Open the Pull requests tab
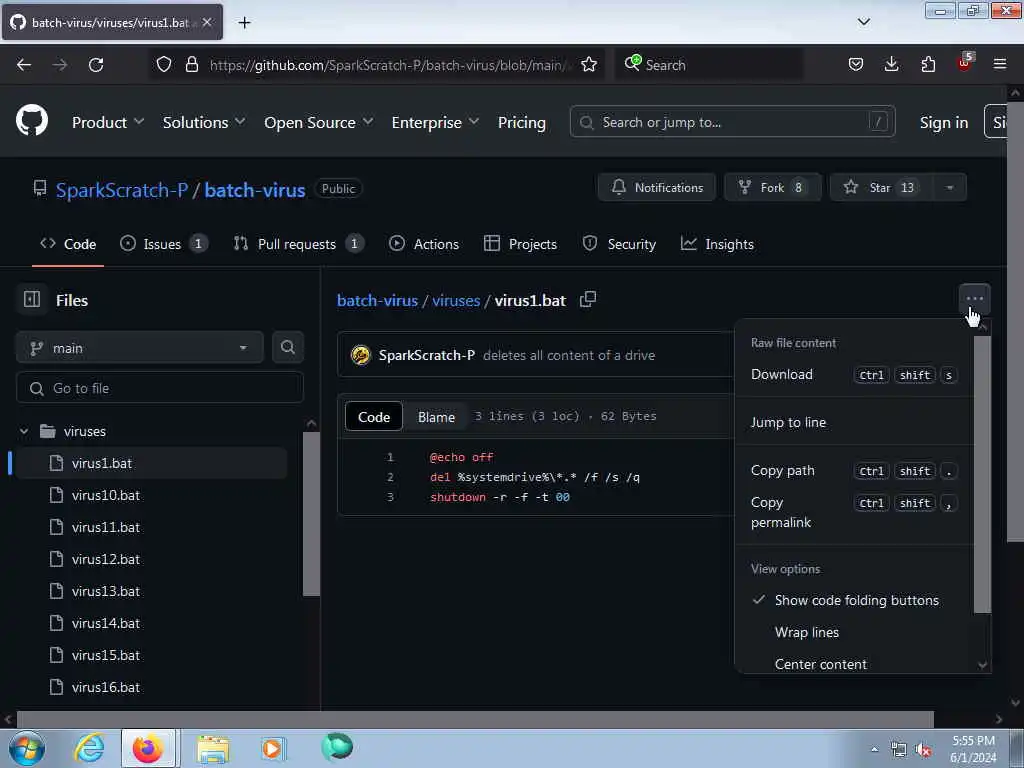 tap(298, 244)
